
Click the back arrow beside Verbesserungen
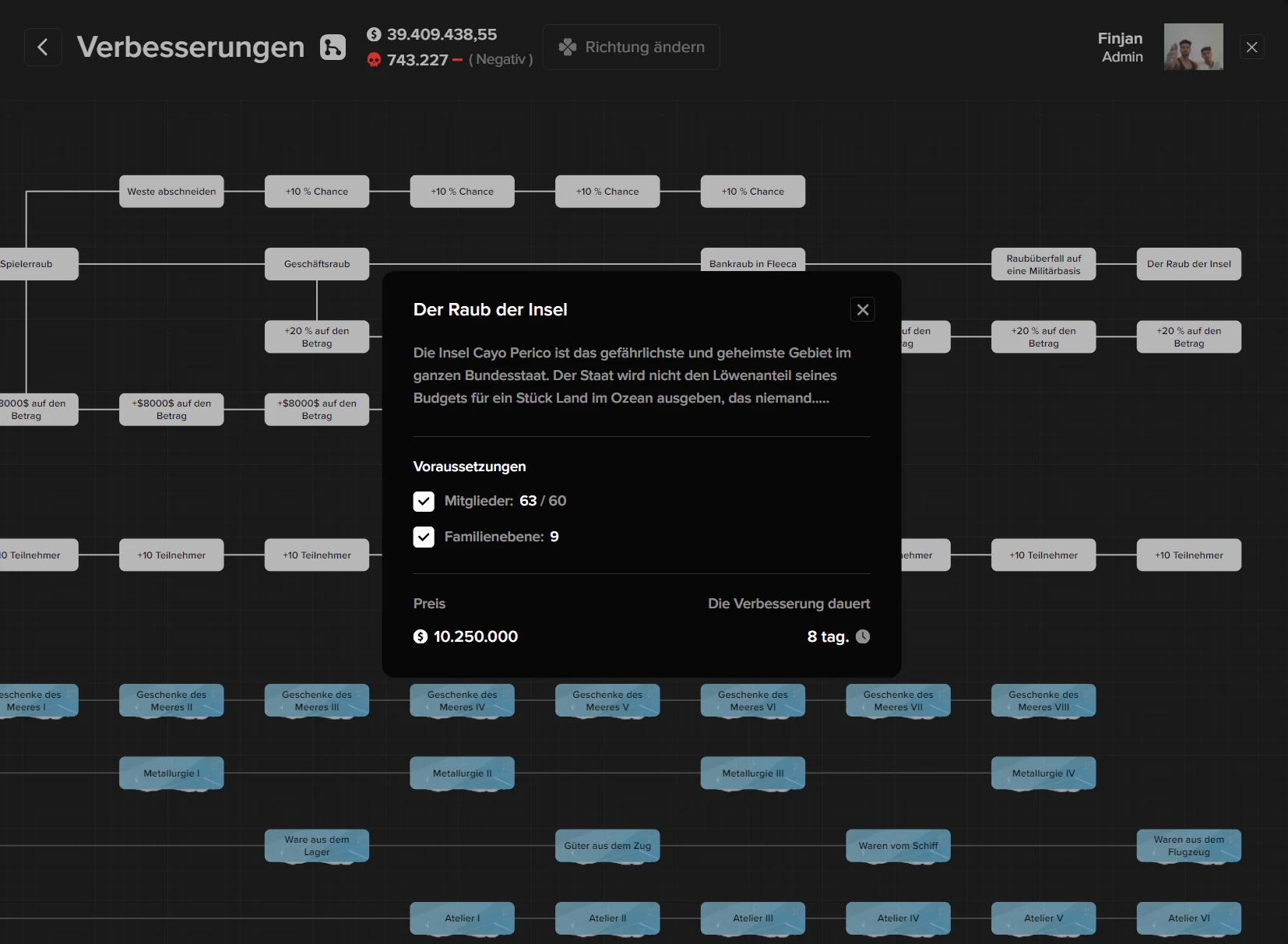click(x=43, y=48)
